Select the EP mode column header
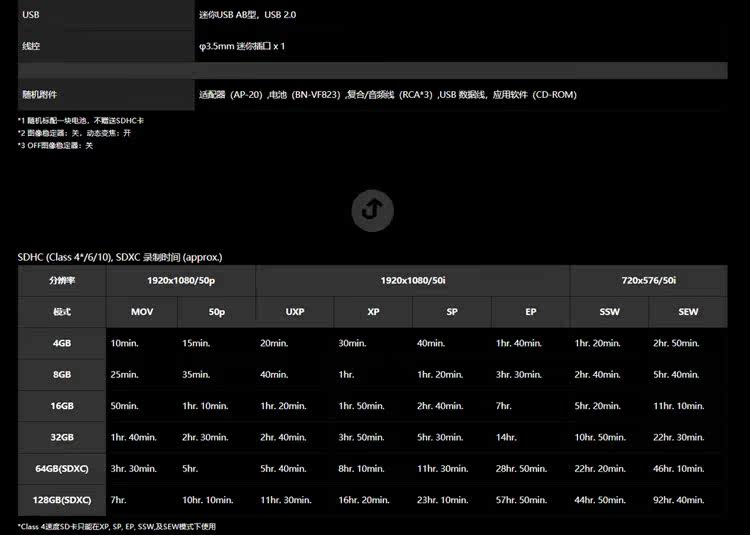Image resolution: width=750 pixels, height=535 pixels. [530, 312]
